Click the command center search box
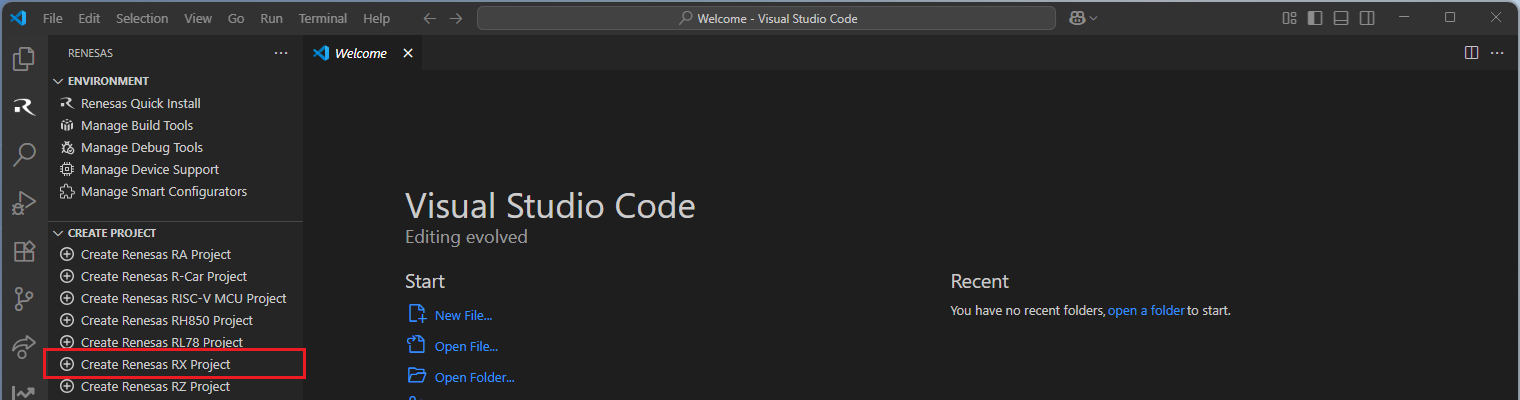Viewport: 1520px width, 400px height. (x=766, y=18)
